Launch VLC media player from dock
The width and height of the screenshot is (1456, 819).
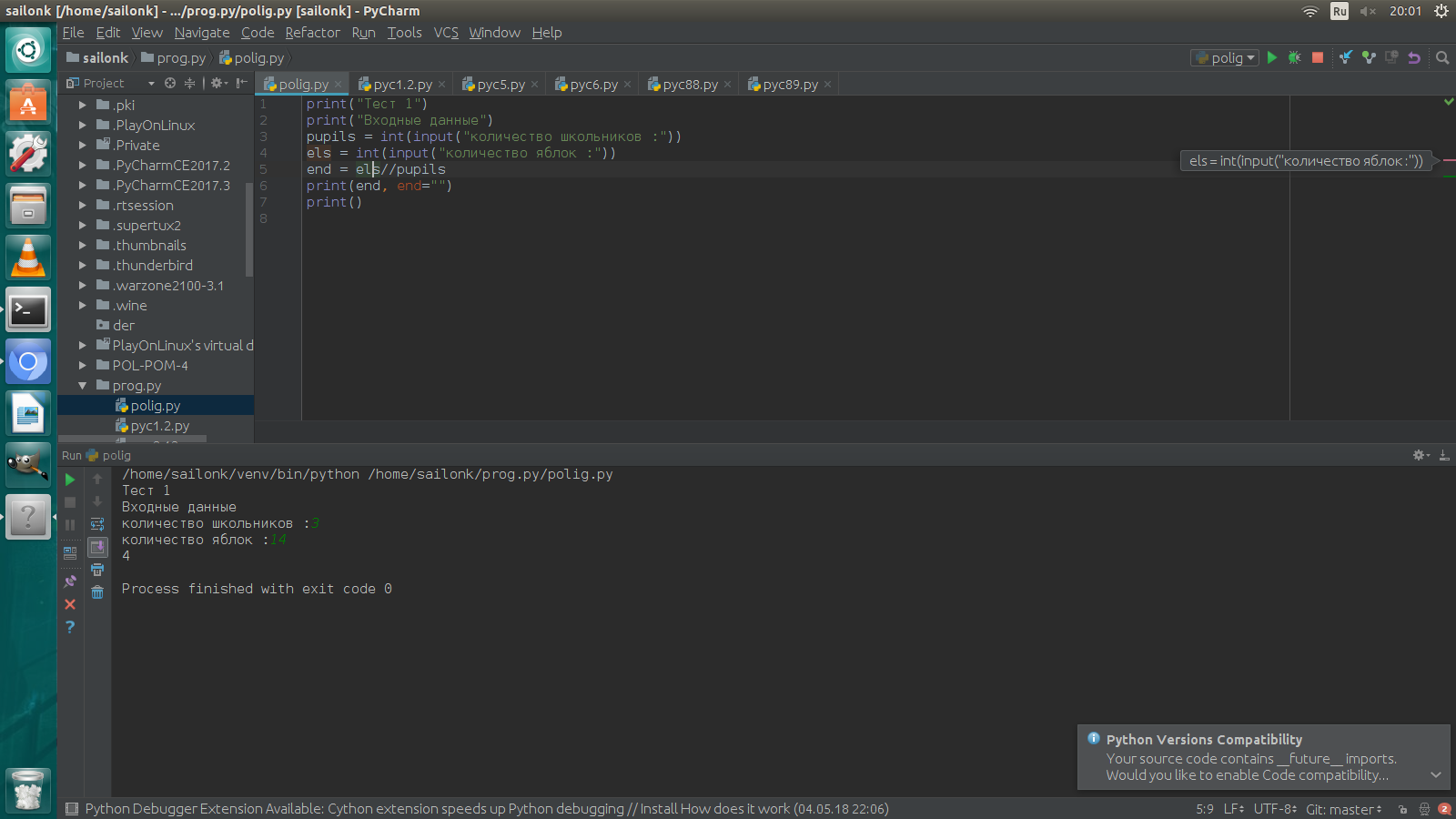[28, 258]
